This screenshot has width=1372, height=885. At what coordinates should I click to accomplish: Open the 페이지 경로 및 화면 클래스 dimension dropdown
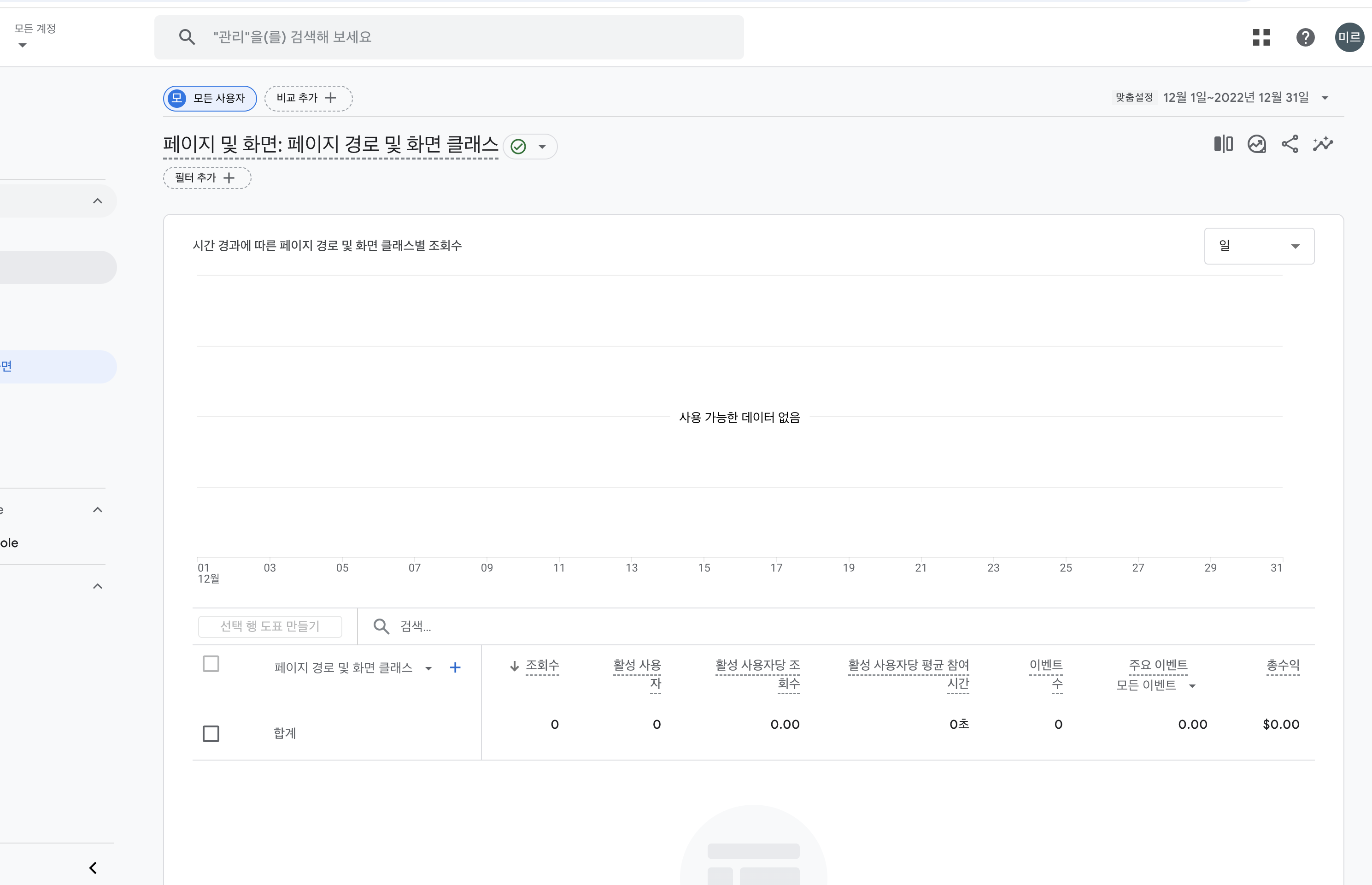click(428, 668)
